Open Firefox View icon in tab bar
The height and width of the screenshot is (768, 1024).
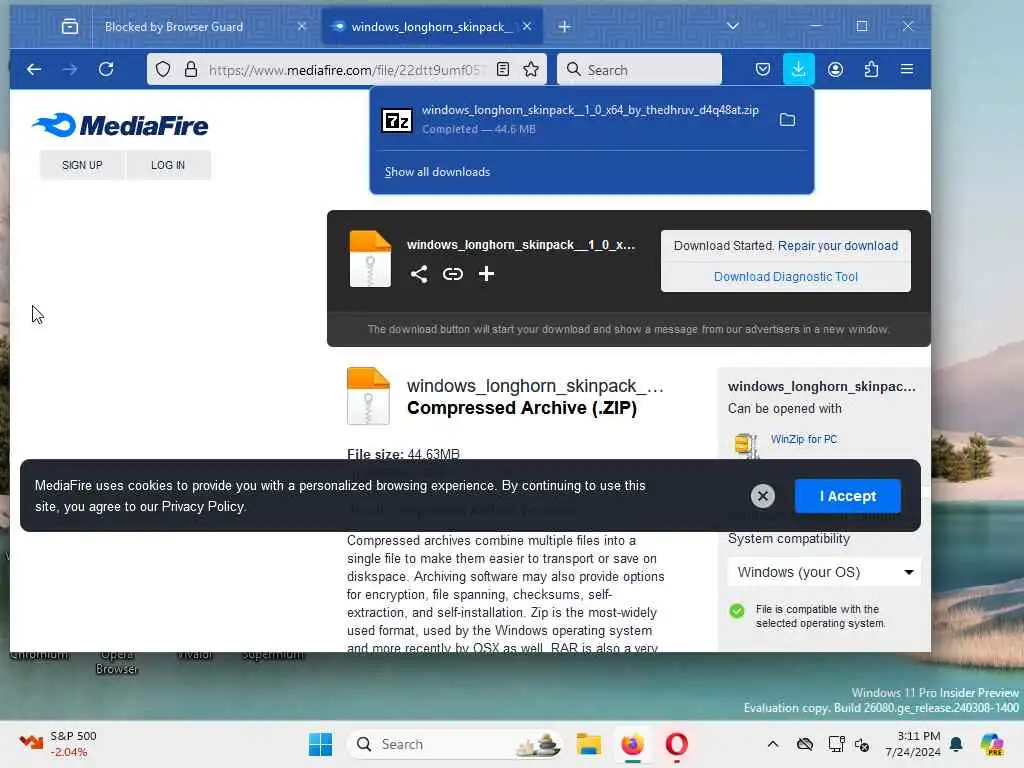(x=70, y=26)
